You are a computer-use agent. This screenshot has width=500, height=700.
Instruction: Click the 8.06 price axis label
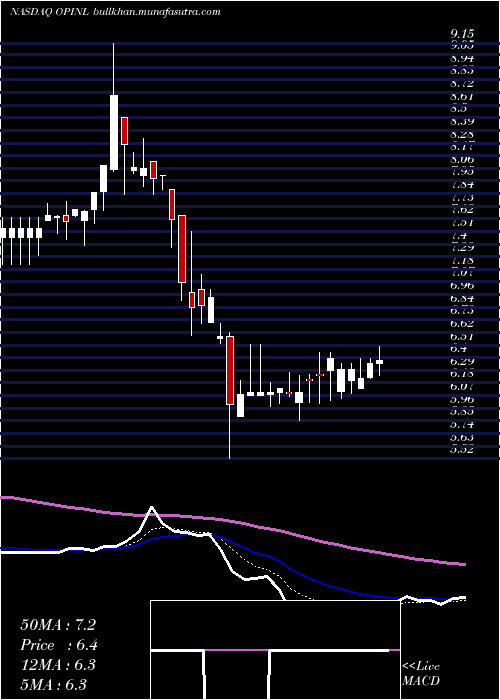(462, 159)
